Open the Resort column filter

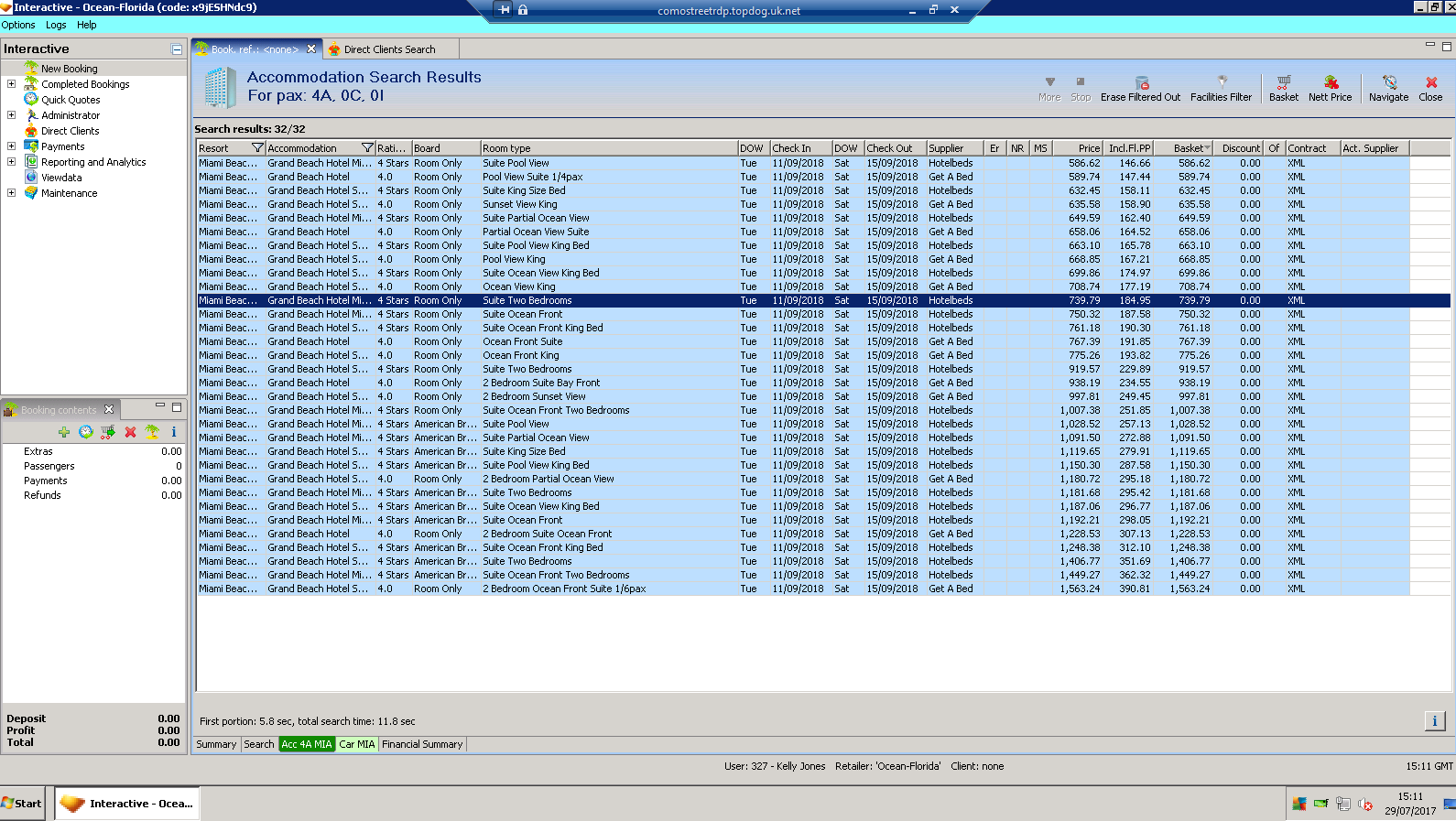[257, 147]
